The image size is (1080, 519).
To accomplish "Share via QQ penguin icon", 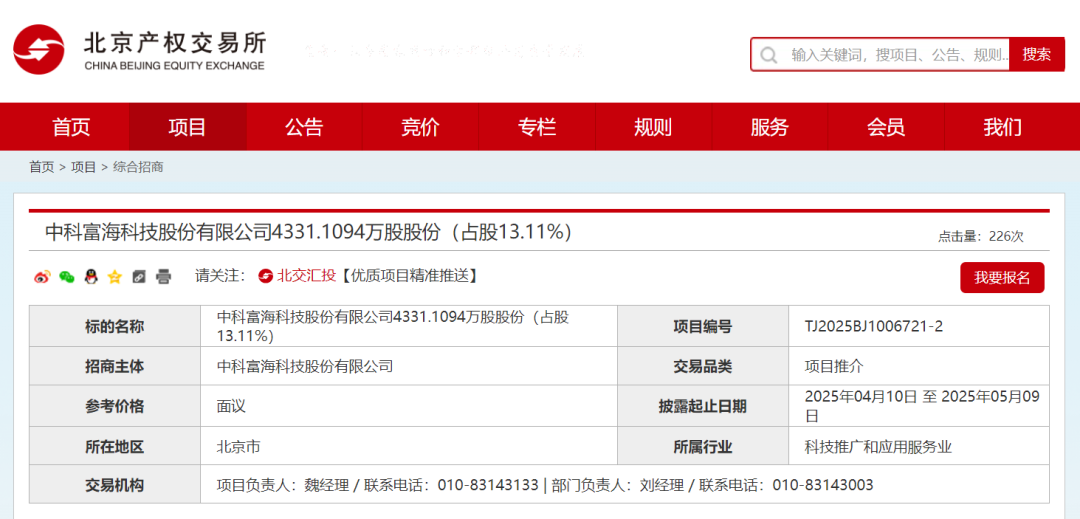I will (90, 277).
